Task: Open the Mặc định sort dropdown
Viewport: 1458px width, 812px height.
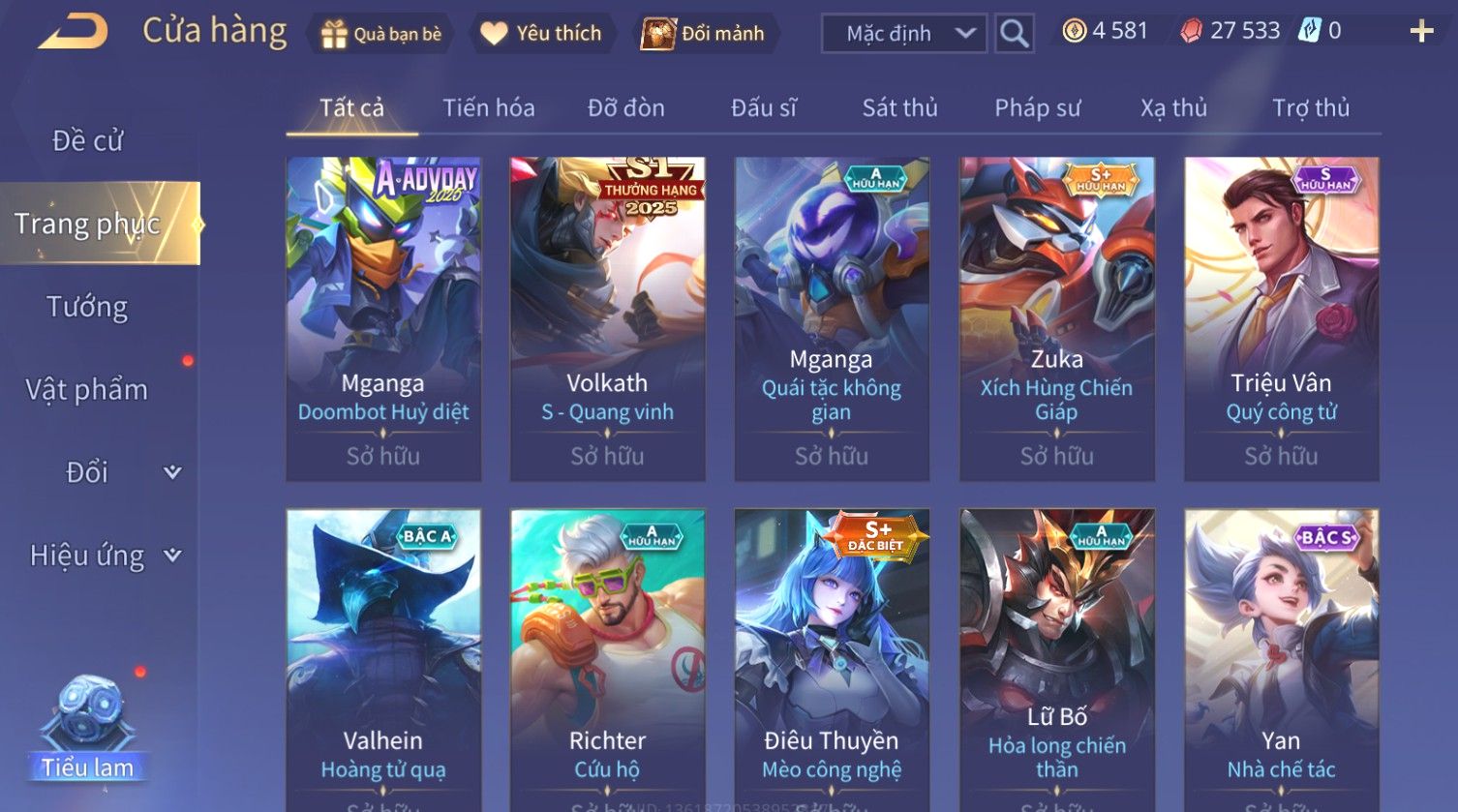Action: pyautogui.click(x=904, y=34)
